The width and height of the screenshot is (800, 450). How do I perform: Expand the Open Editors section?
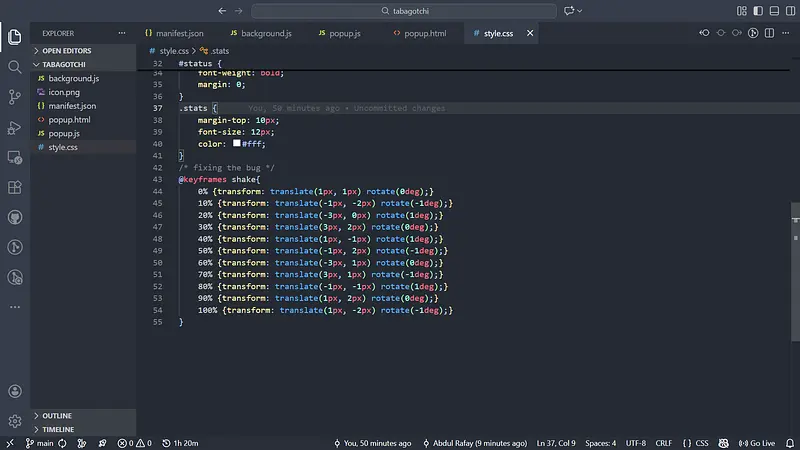[x=64, y=49]
